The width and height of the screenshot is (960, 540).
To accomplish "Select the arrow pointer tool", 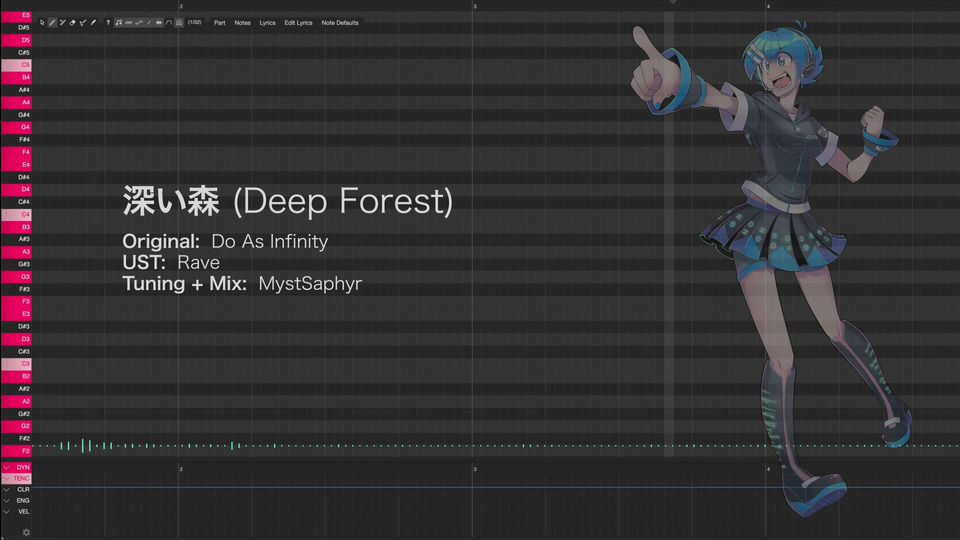I will tap(42, 23).
